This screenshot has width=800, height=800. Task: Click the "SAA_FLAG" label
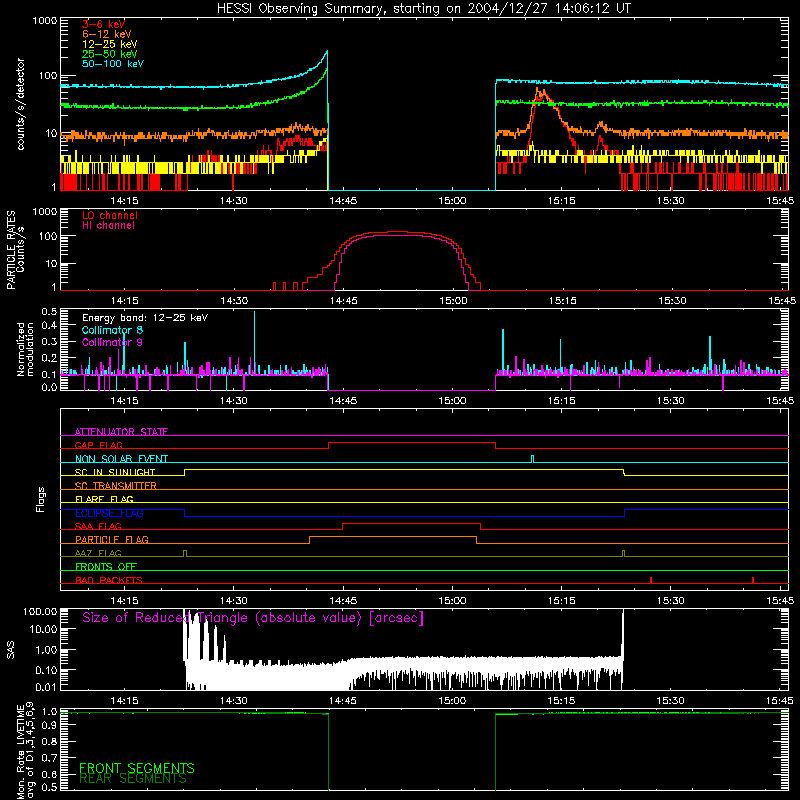point(98,526)
